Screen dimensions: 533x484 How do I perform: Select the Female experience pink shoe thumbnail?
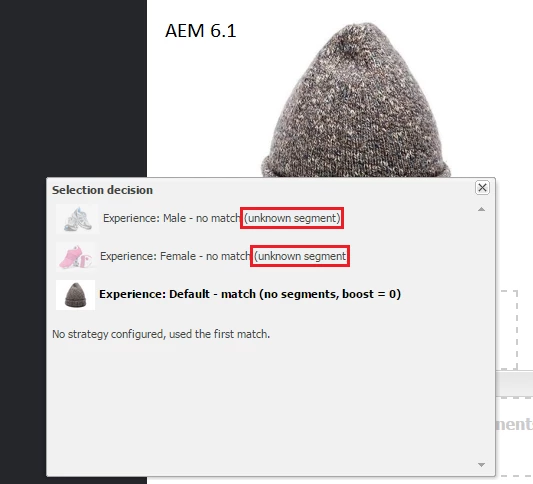[x=76, y=257]
